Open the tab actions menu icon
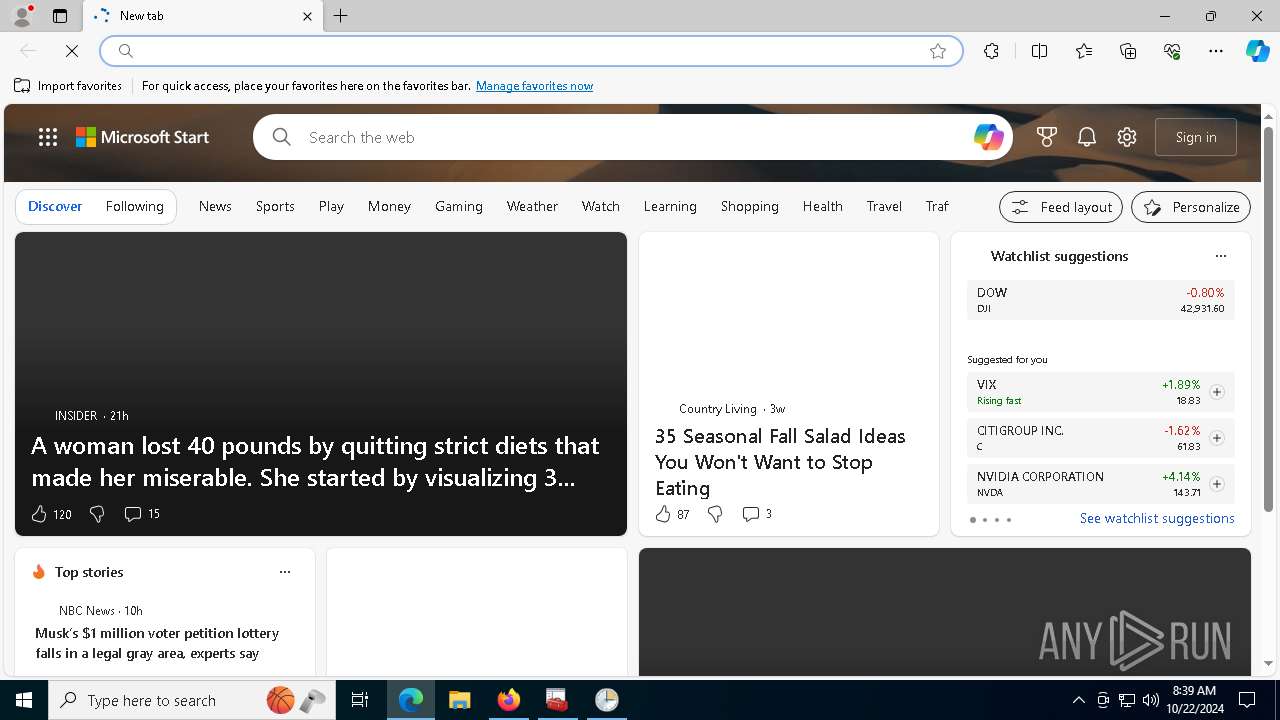This screenshot has width=1280, height=720. tap(60, 16)
